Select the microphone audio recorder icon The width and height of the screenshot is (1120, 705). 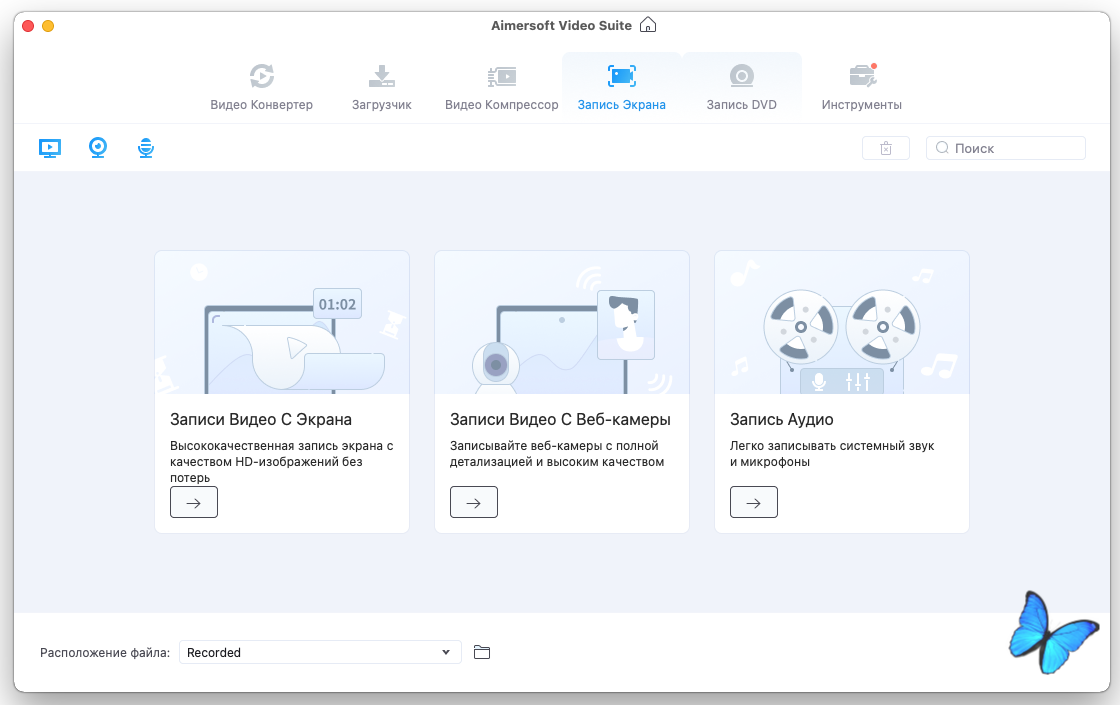(x=146, y=148)
